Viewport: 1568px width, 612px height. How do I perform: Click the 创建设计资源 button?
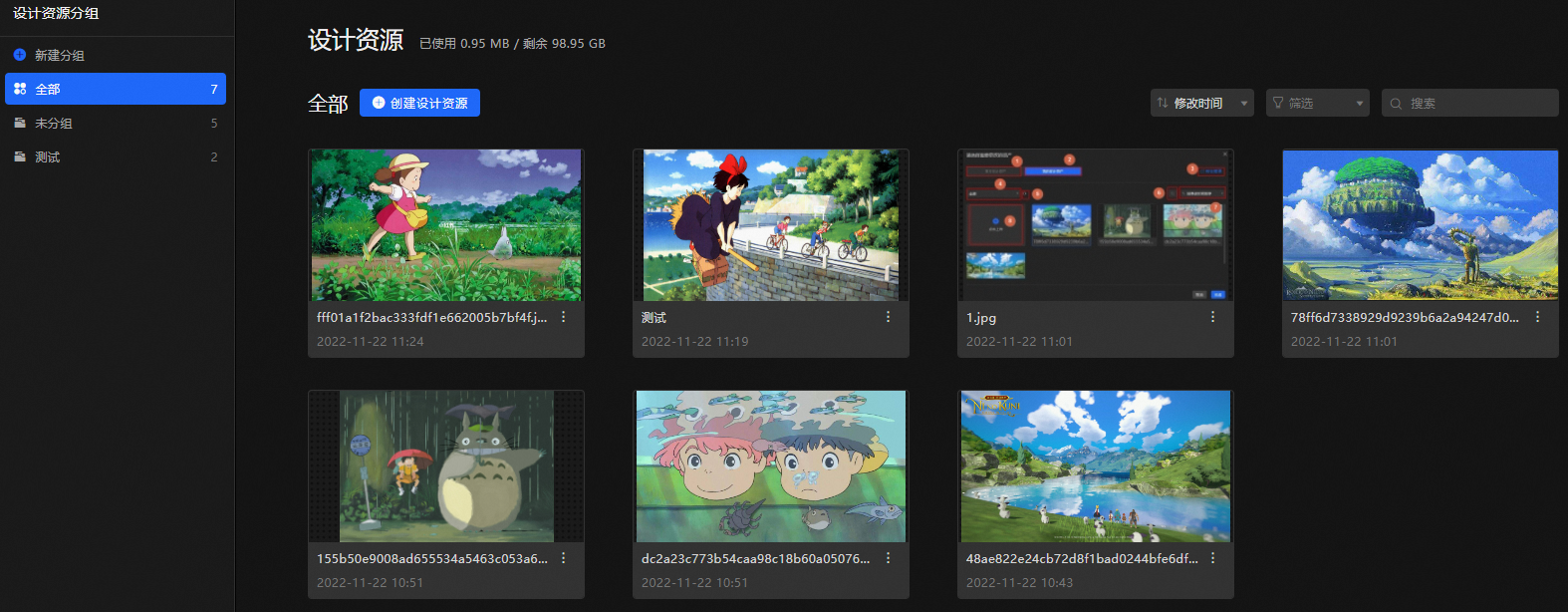(419, 103)
